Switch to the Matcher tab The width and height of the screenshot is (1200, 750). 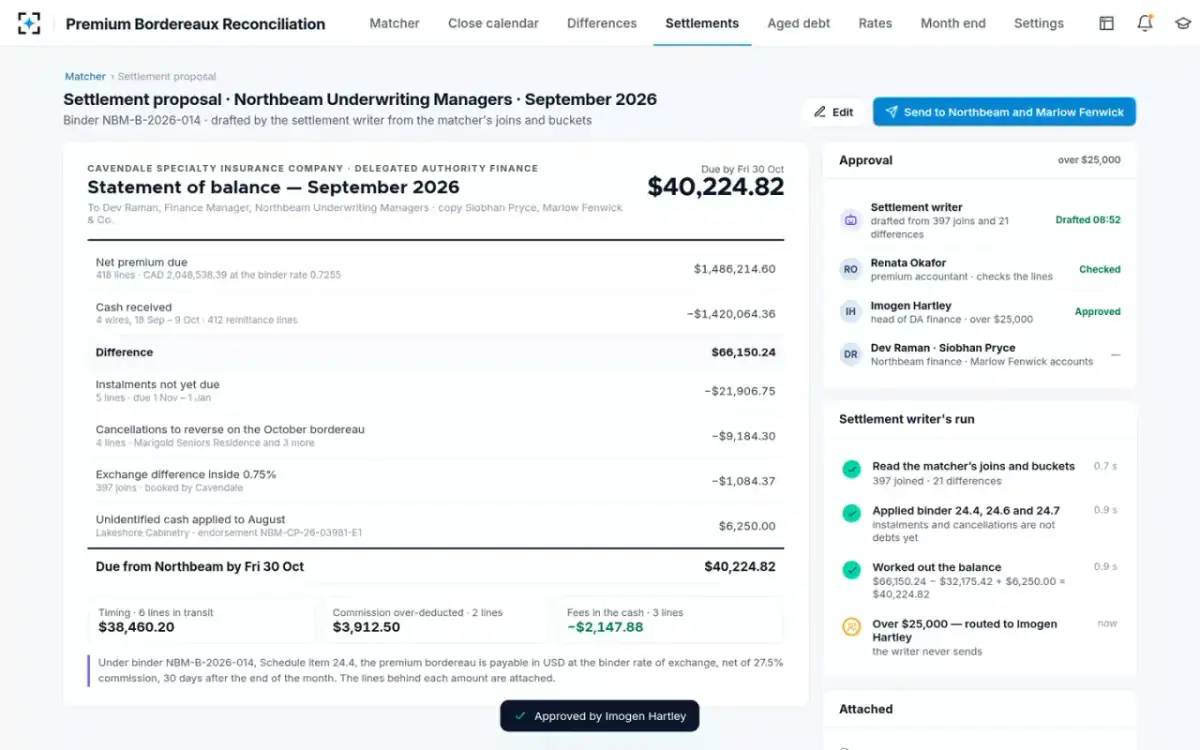click(x=394, y=23)
